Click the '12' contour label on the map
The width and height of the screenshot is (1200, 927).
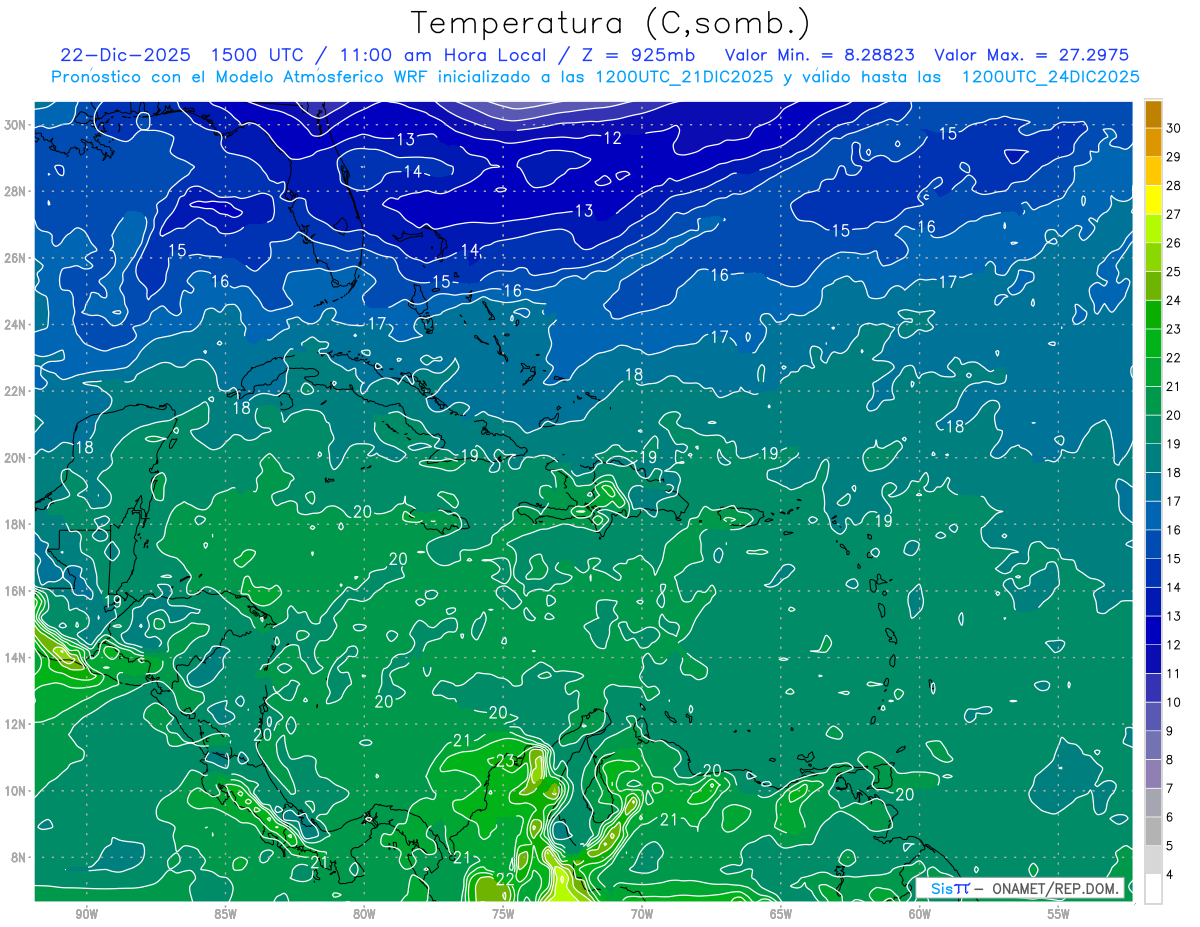[612, 138]
